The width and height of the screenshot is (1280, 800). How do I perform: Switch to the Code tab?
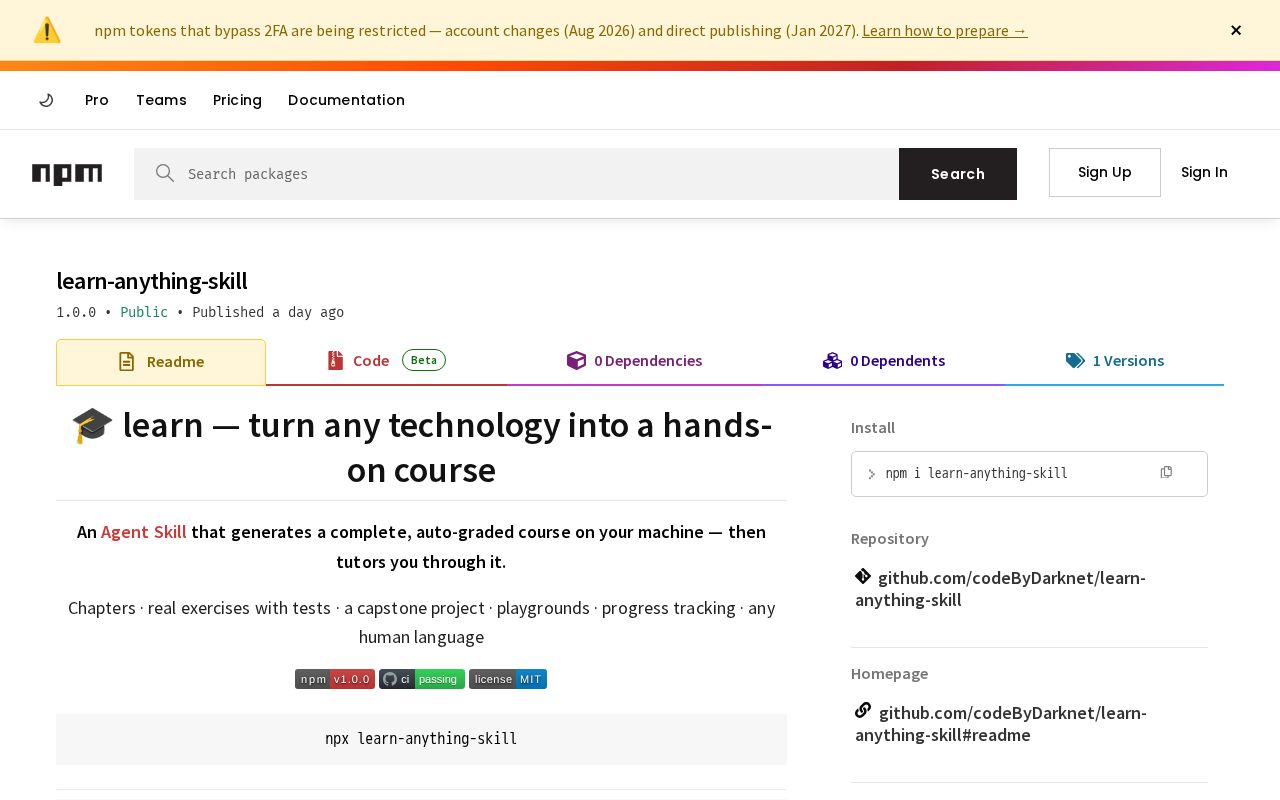pos(386,361)
